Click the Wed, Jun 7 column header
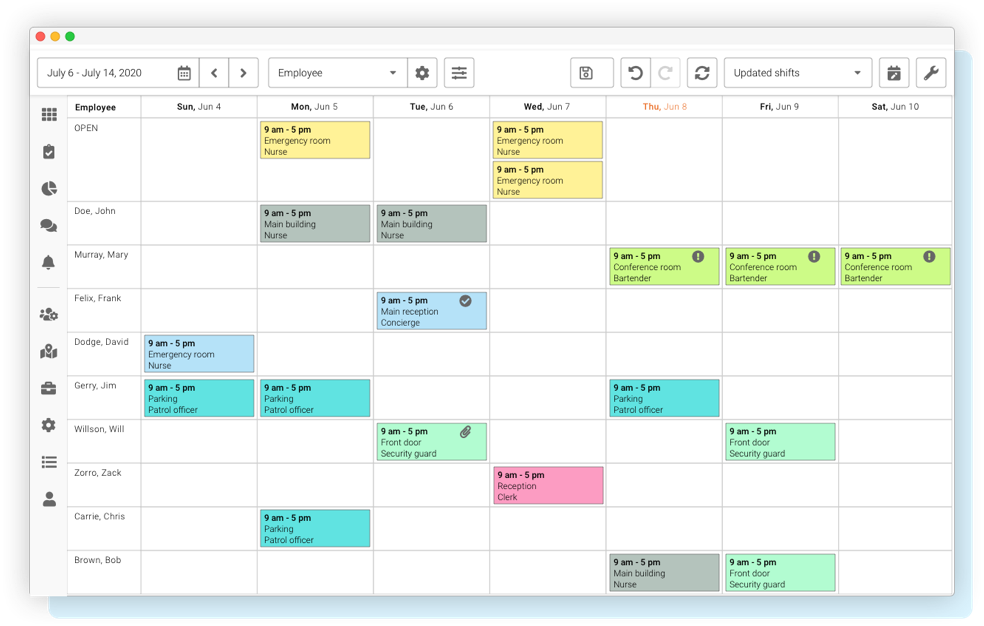 547,107
